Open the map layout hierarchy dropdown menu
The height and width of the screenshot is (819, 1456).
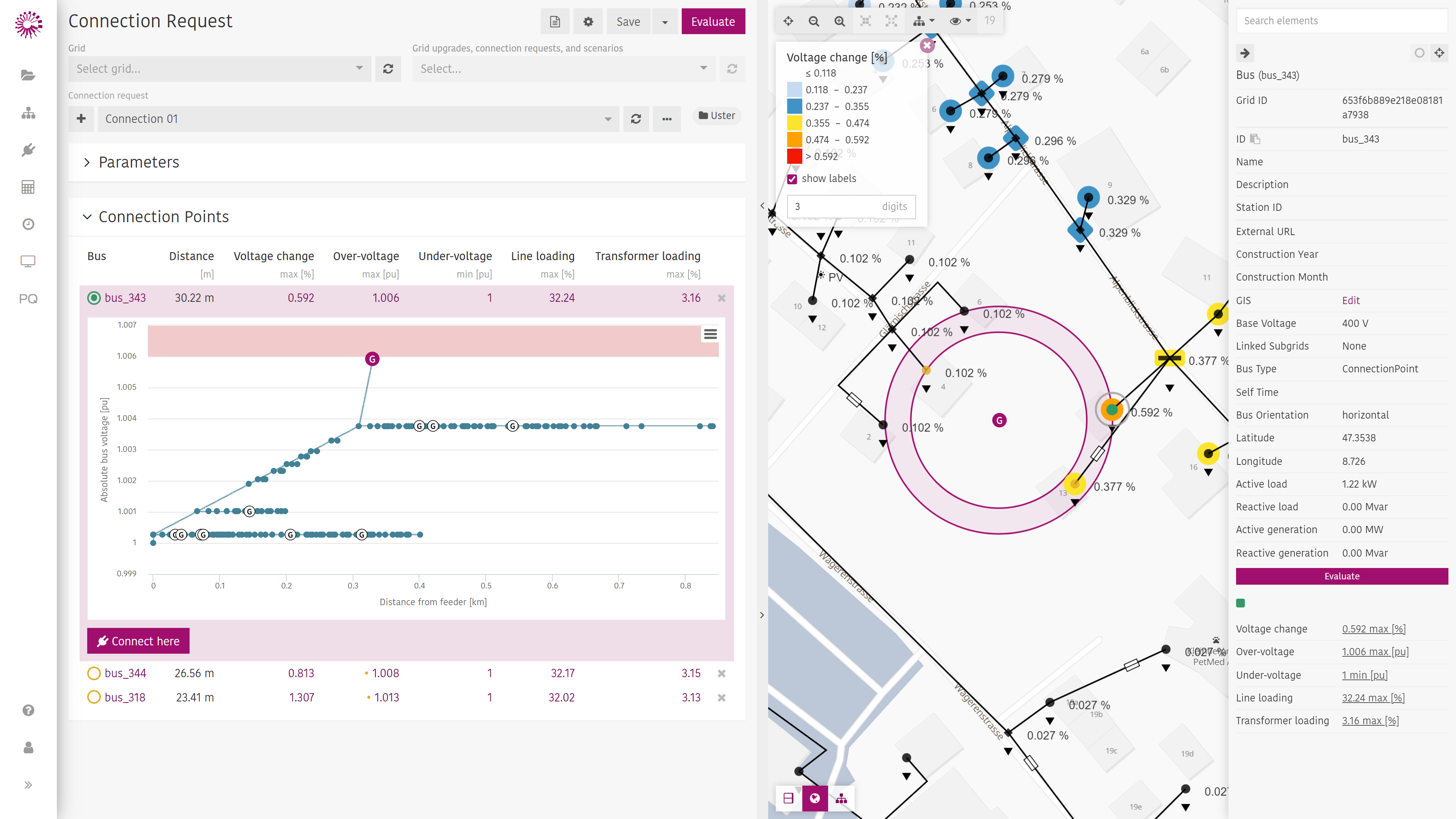[x=924, y=21]
